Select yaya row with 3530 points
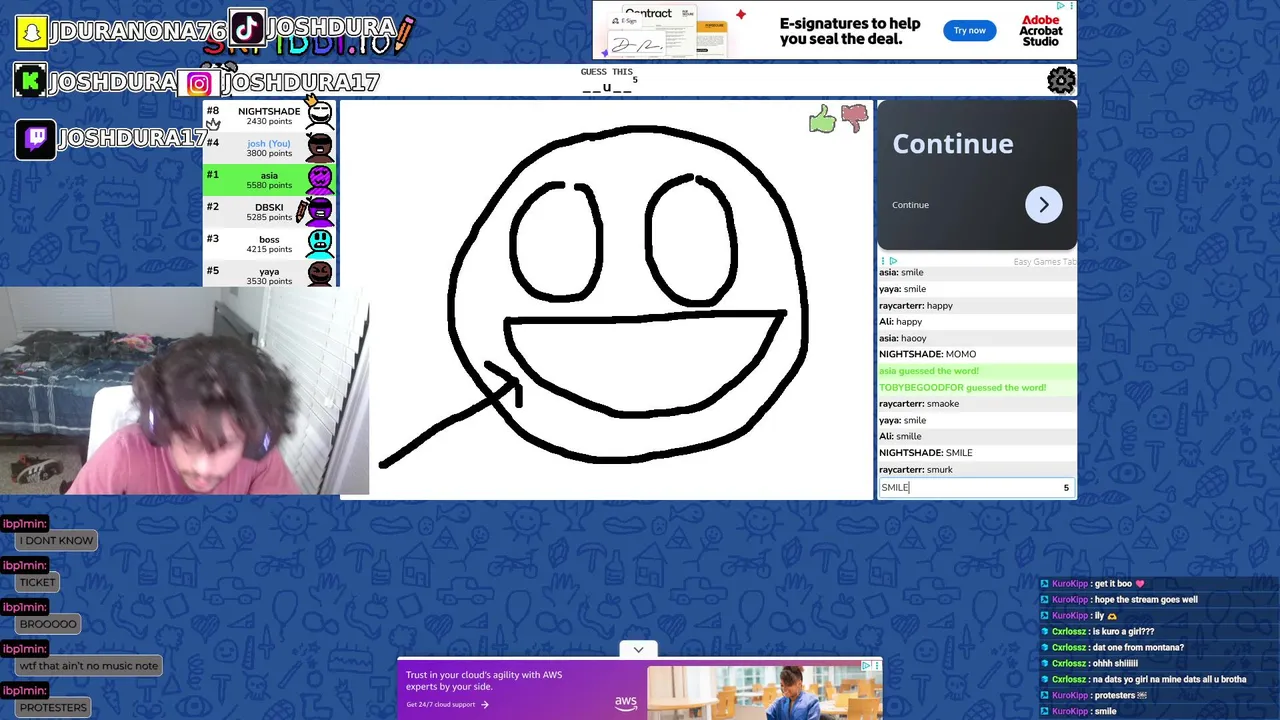This screenshot has height=720, width=1280. [x=270, y=274]
